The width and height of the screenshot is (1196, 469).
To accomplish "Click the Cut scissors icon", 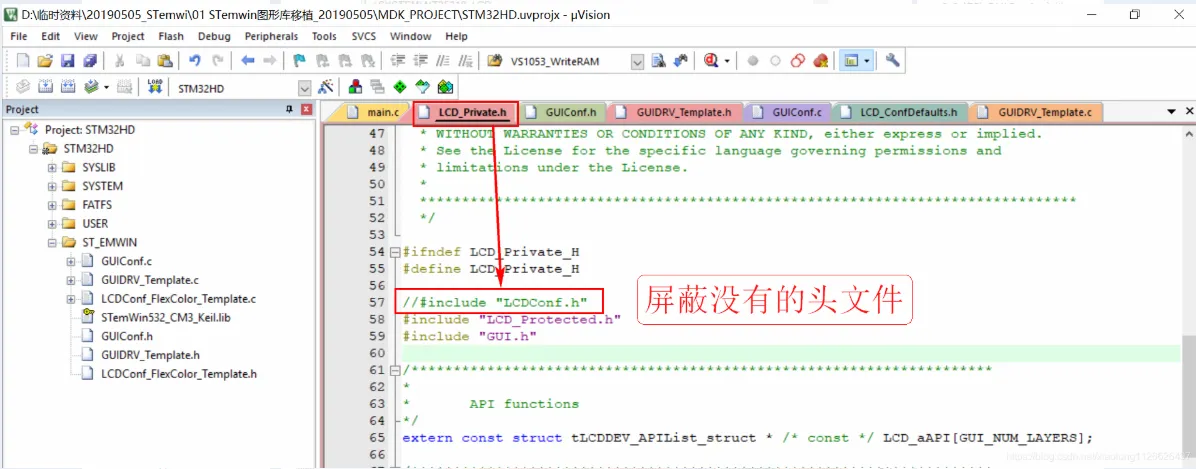I will pyautogui.click(x=120, y=60).
